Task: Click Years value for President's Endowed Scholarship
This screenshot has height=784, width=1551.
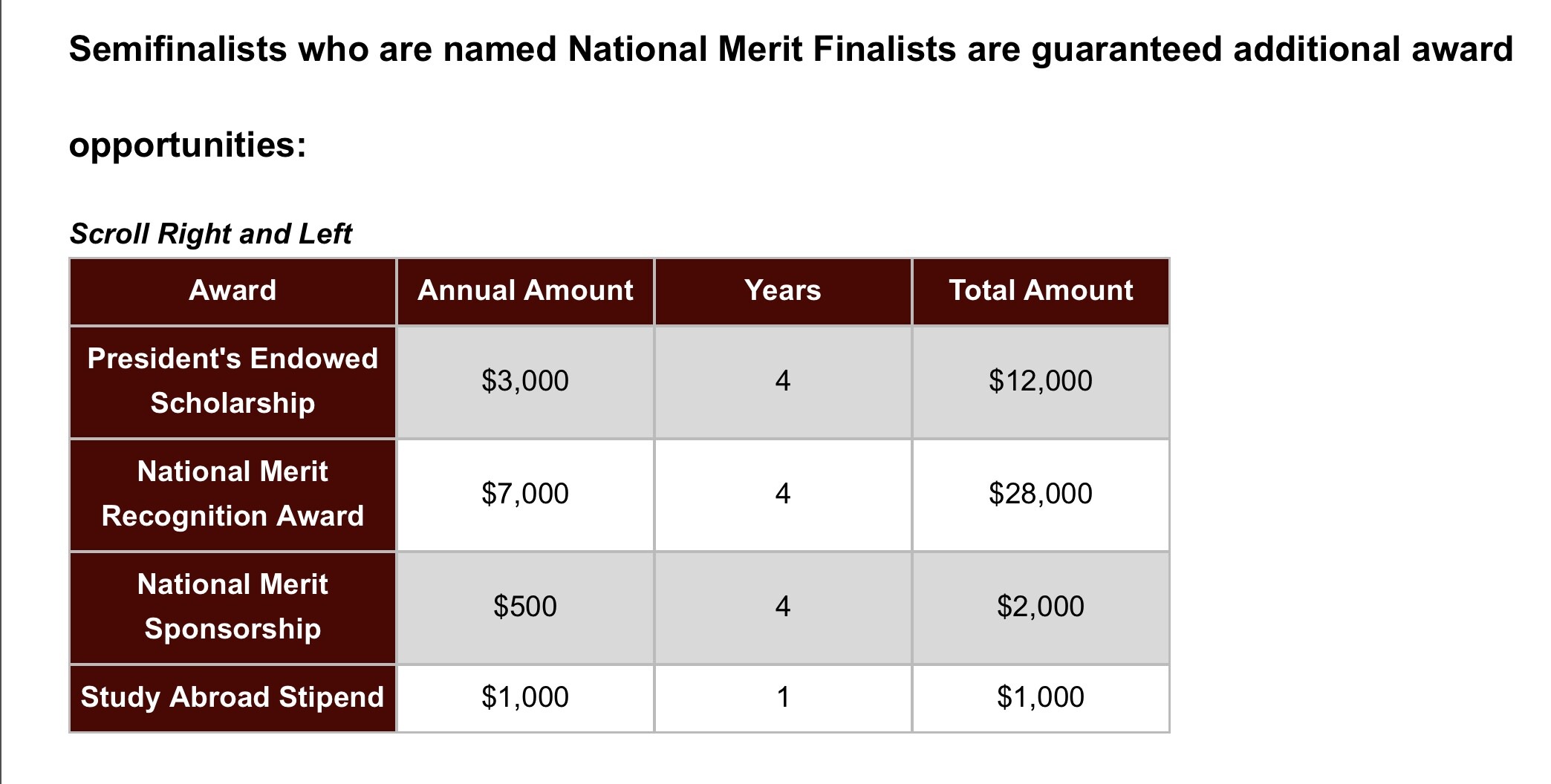Action: click(x=782, y=381)
